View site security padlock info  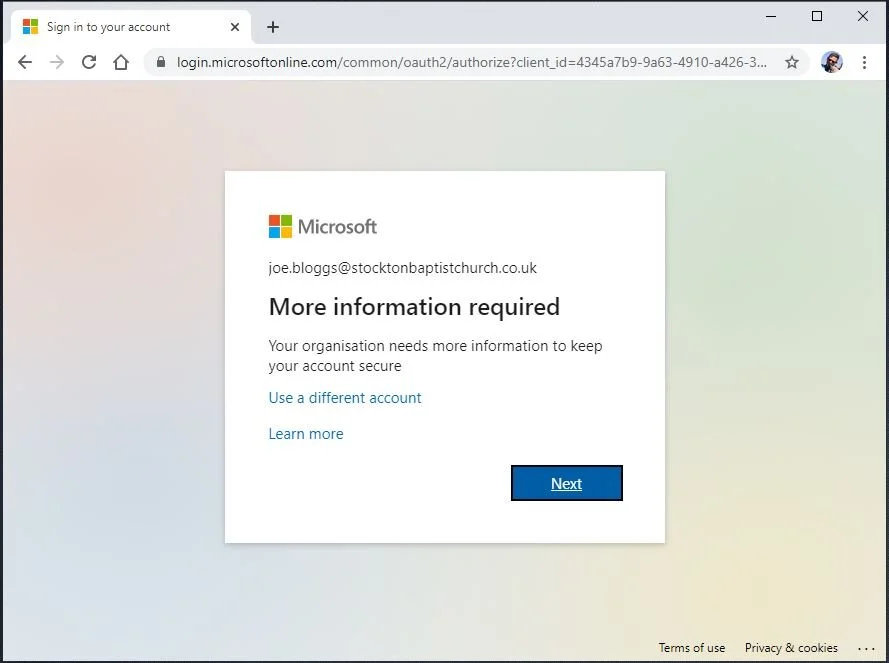tap(161, 62)
